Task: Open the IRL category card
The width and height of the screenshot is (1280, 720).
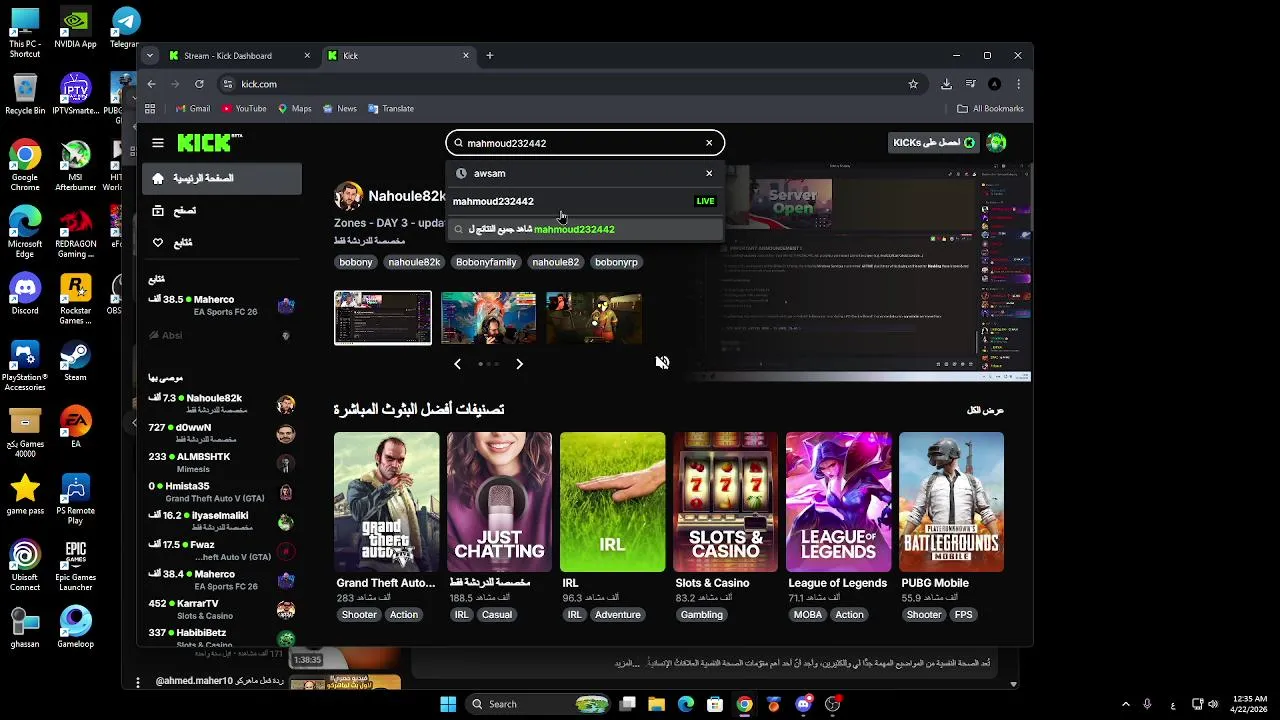Action: click(612, 502)
